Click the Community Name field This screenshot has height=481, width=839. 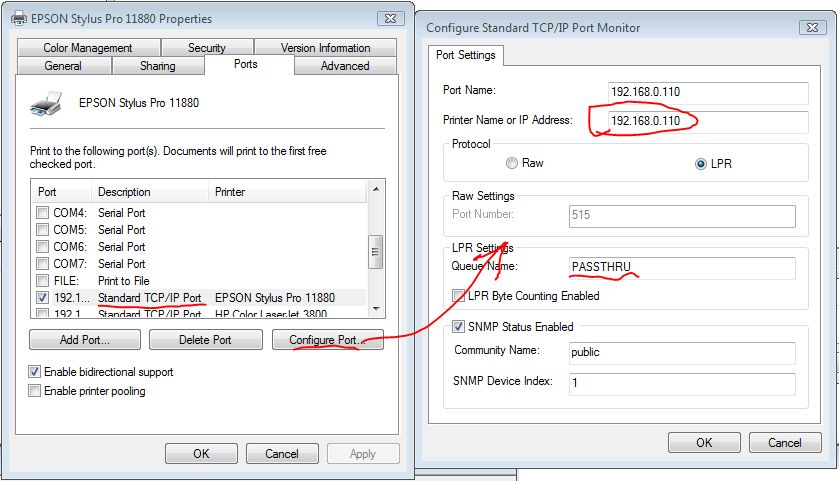click(682, 352)
